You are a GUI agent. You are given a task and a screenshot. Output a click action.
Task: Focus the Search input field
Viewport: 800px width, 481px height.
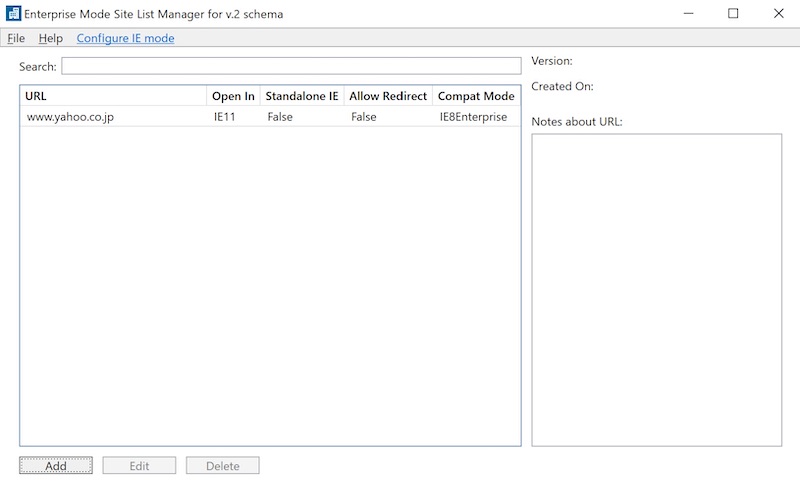point(291,66)
